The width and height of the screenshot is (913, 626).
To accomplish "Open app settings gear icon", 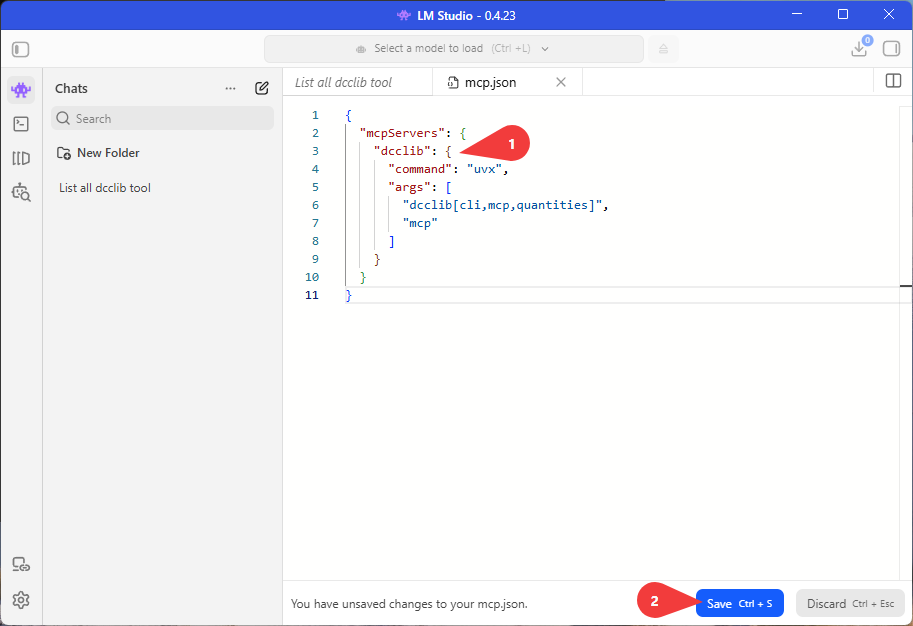I will click(21, 600).
